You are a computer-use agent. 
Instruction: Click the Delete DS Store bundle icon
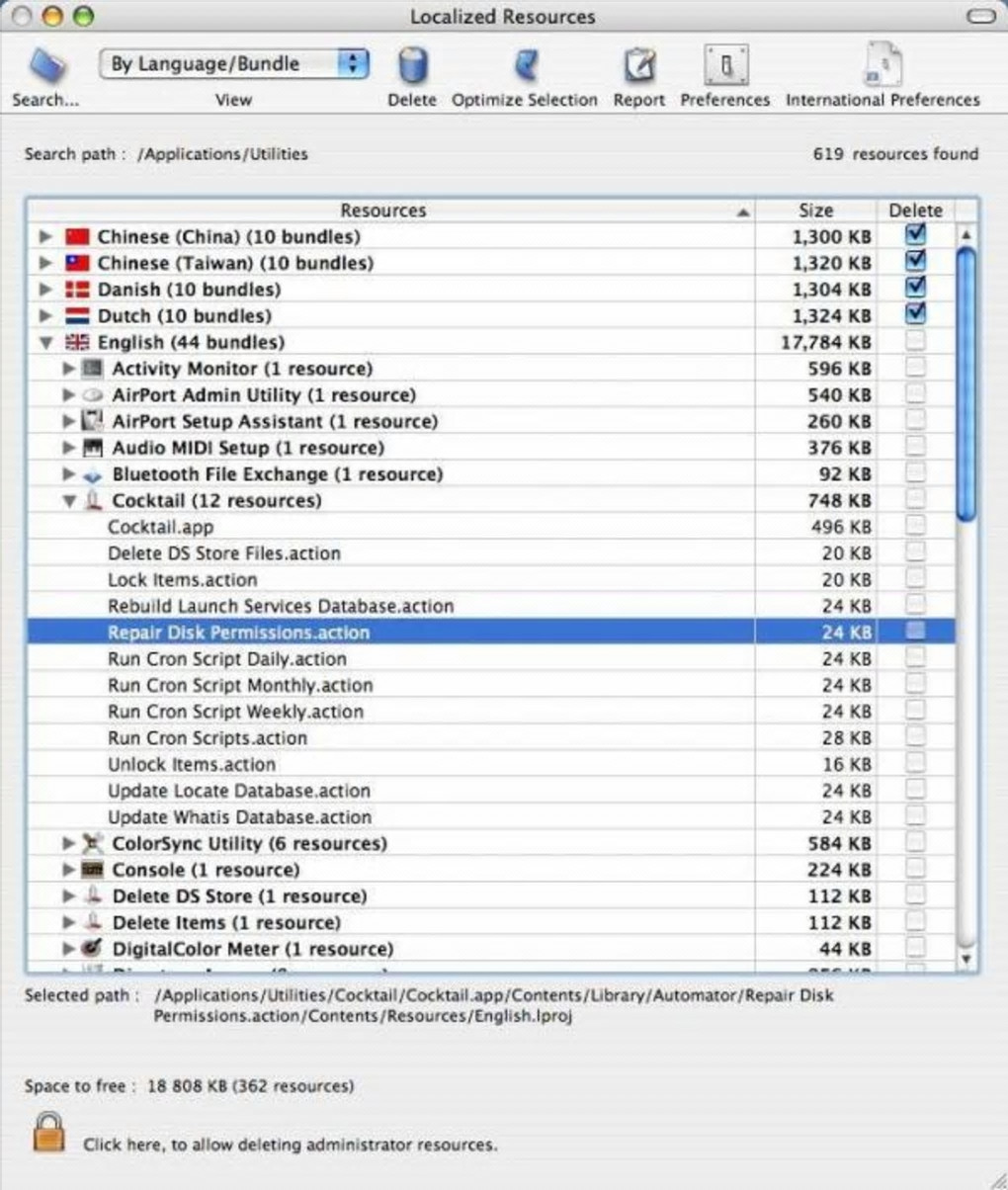pyautogui.click(x=93, y=895)
